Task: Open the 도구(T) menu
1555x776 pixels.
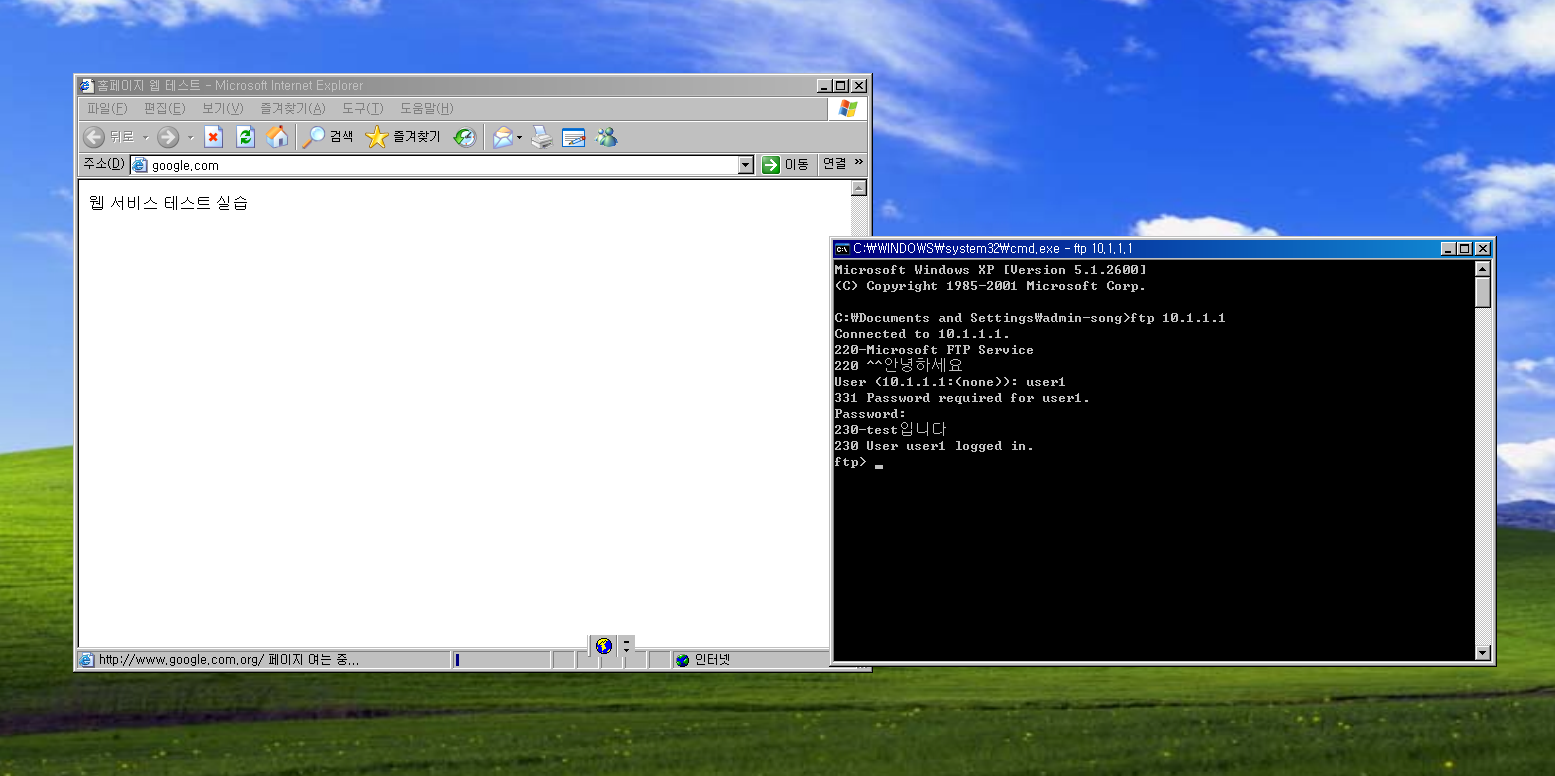Action: 362,108
